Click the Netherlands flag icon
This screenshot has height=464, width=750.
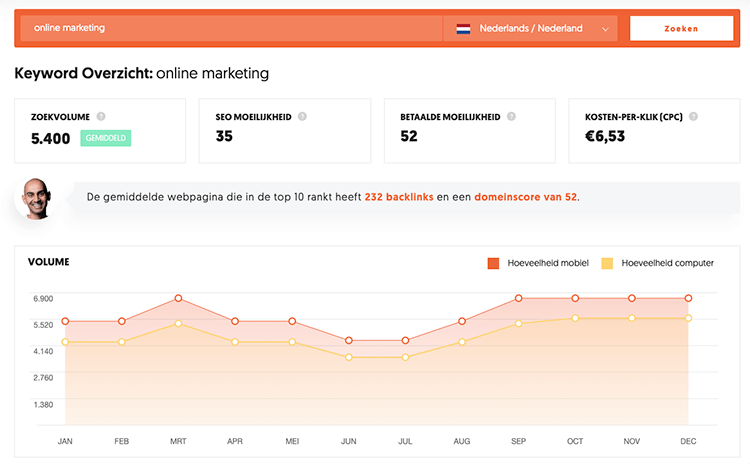[x=463, y=29]
